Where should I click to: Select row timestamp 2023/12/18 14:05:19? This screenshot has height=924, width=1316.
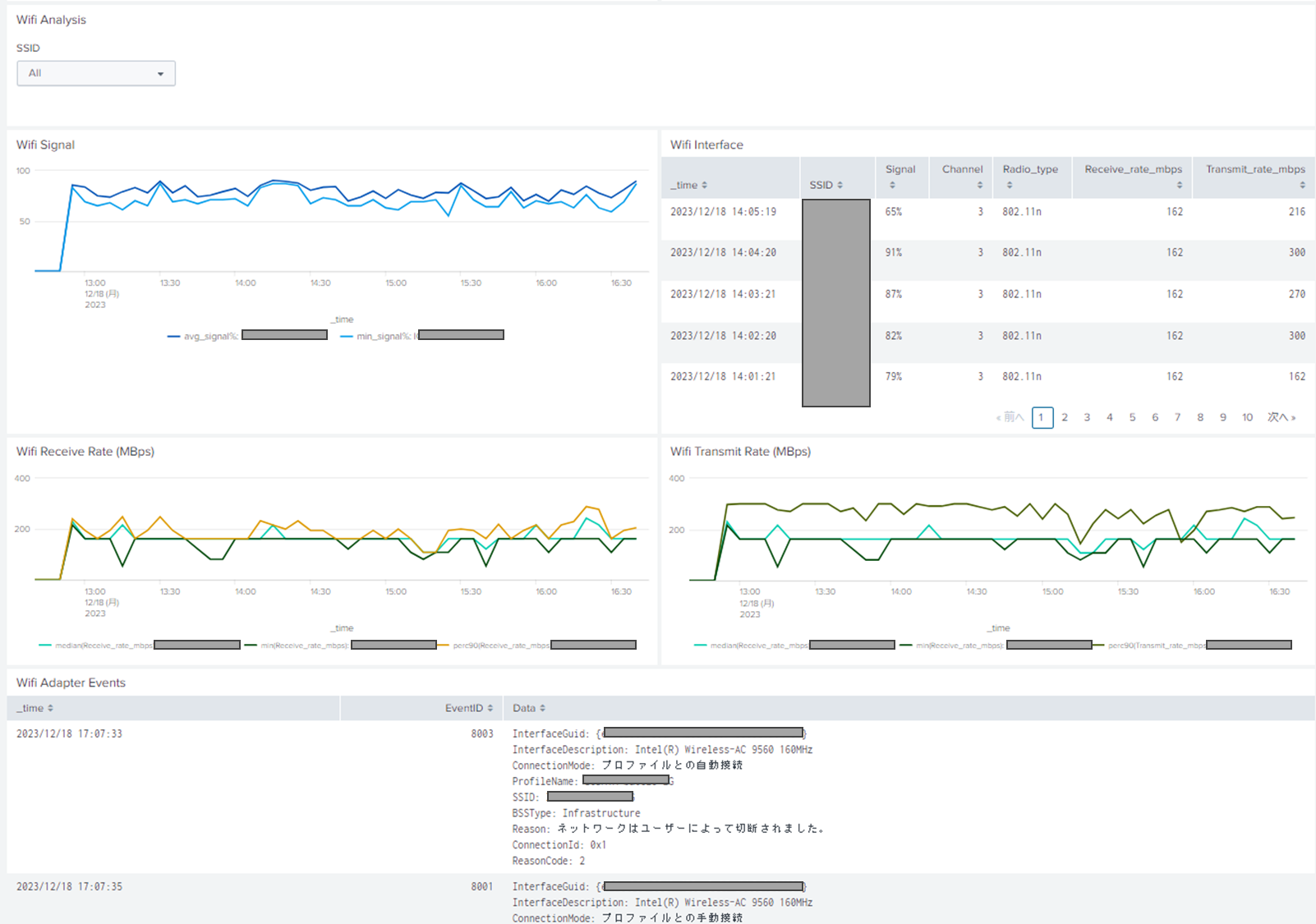723,212
